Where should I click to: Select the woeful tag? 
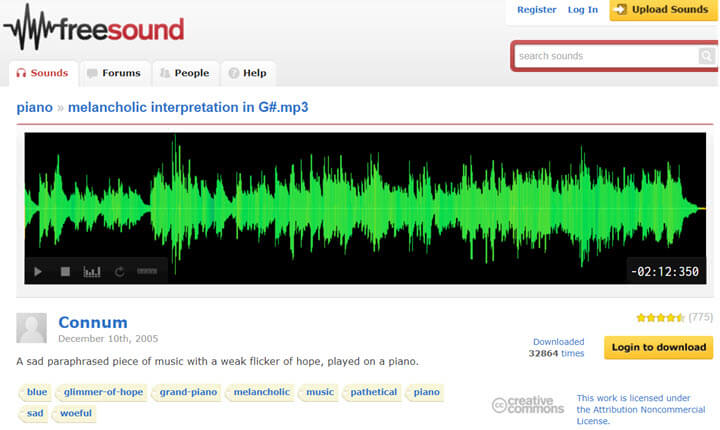[75, 413]
